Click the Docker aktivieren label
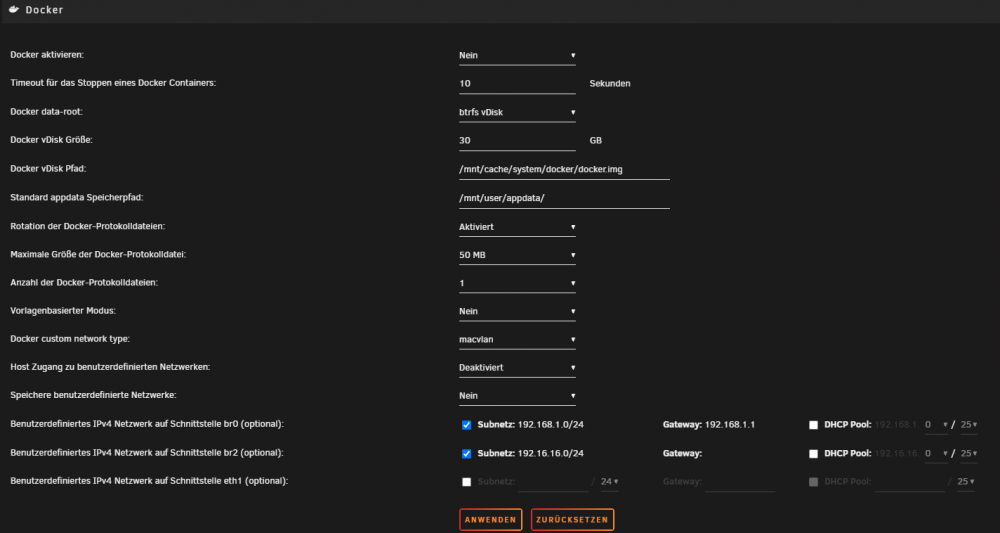 47,55
